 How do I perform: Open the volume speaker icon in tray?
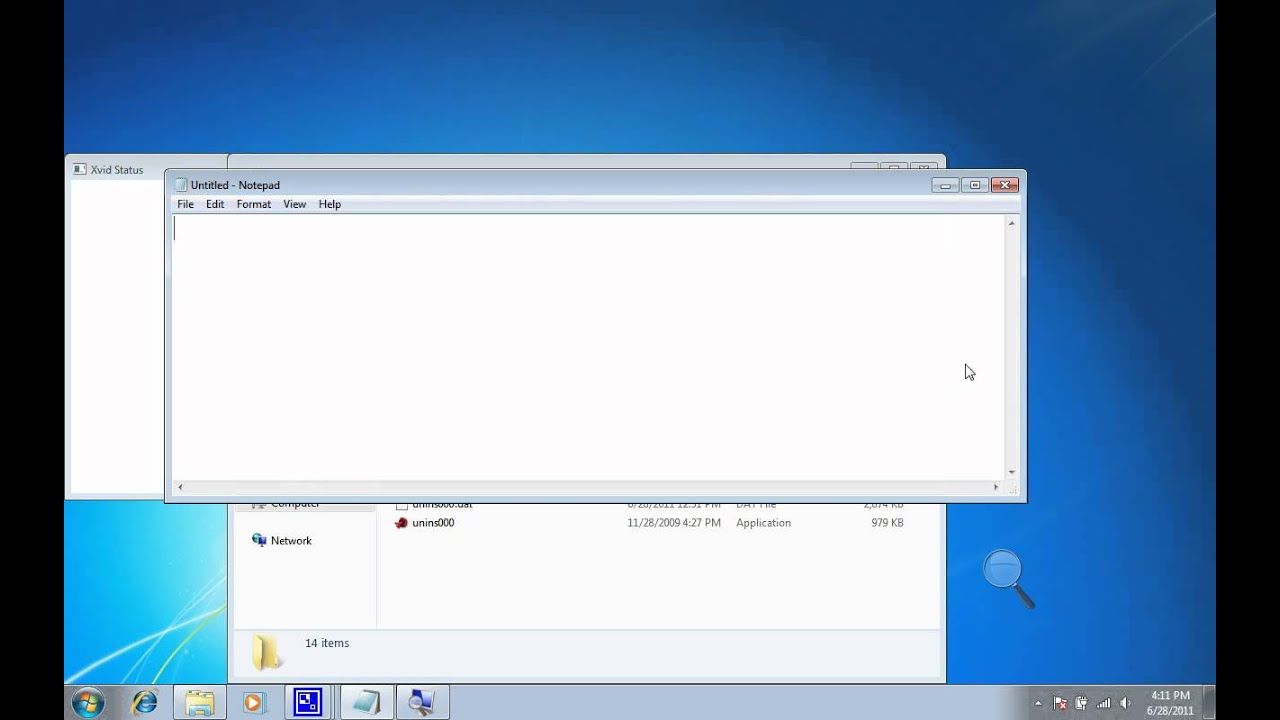click(x=1125, y=703)
